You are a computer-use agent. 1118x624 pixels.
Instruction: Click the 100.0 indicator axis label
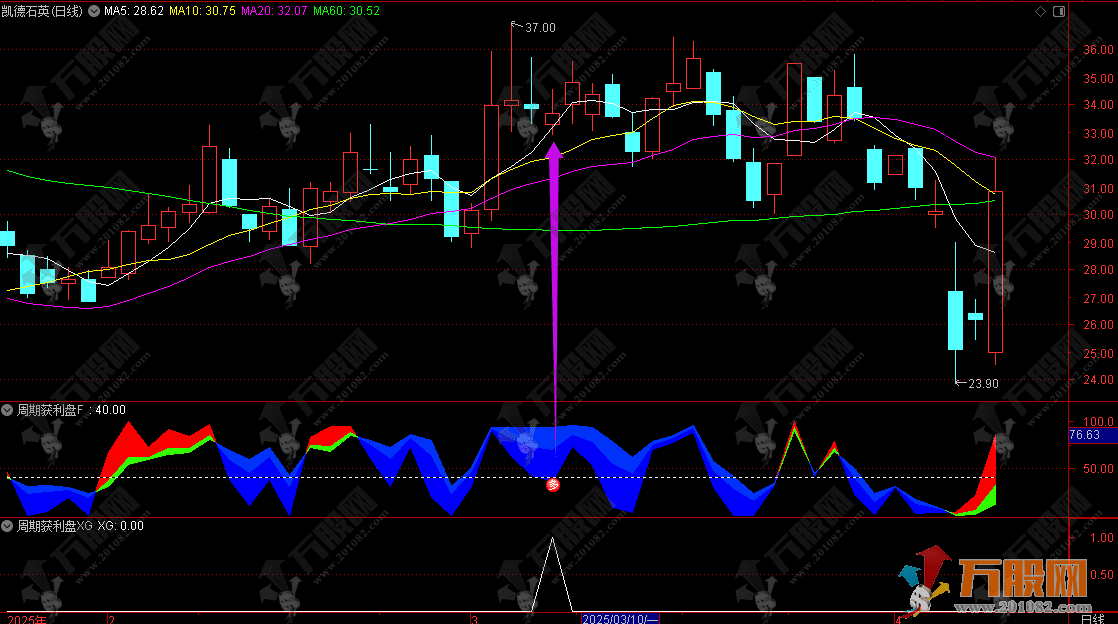coord(1098,421)
